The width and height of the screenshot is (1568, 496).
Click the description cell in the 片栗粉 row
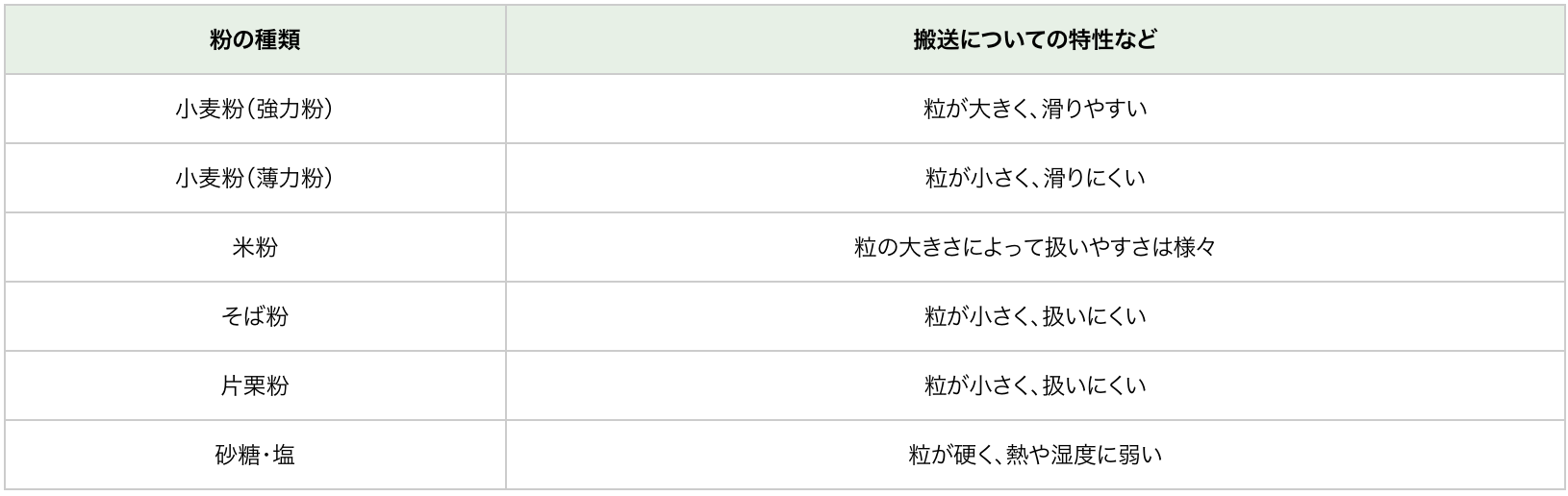coord(1035,386)
